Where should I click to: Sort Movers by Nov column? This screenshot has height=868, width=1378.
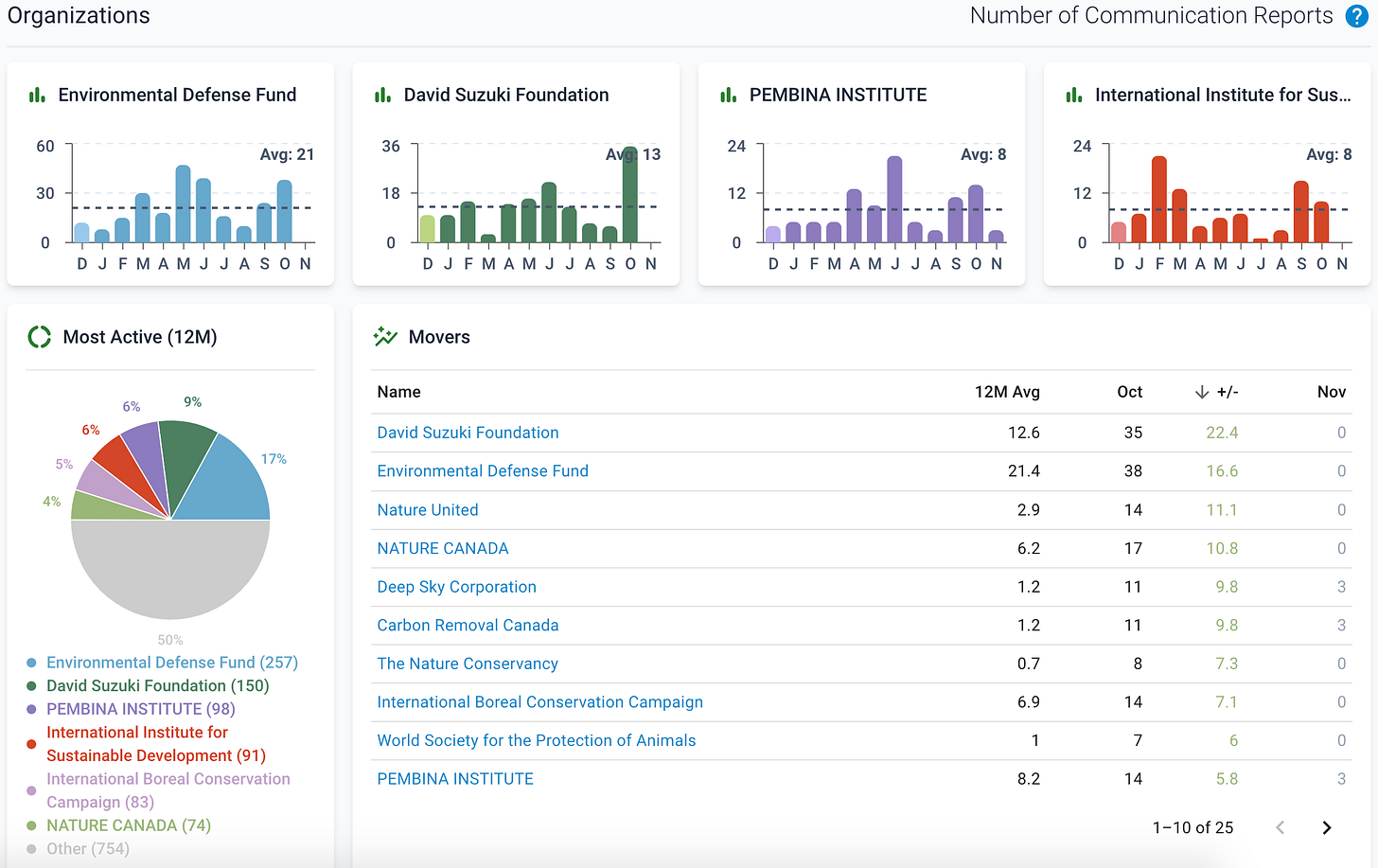[x=1331, y=392]
